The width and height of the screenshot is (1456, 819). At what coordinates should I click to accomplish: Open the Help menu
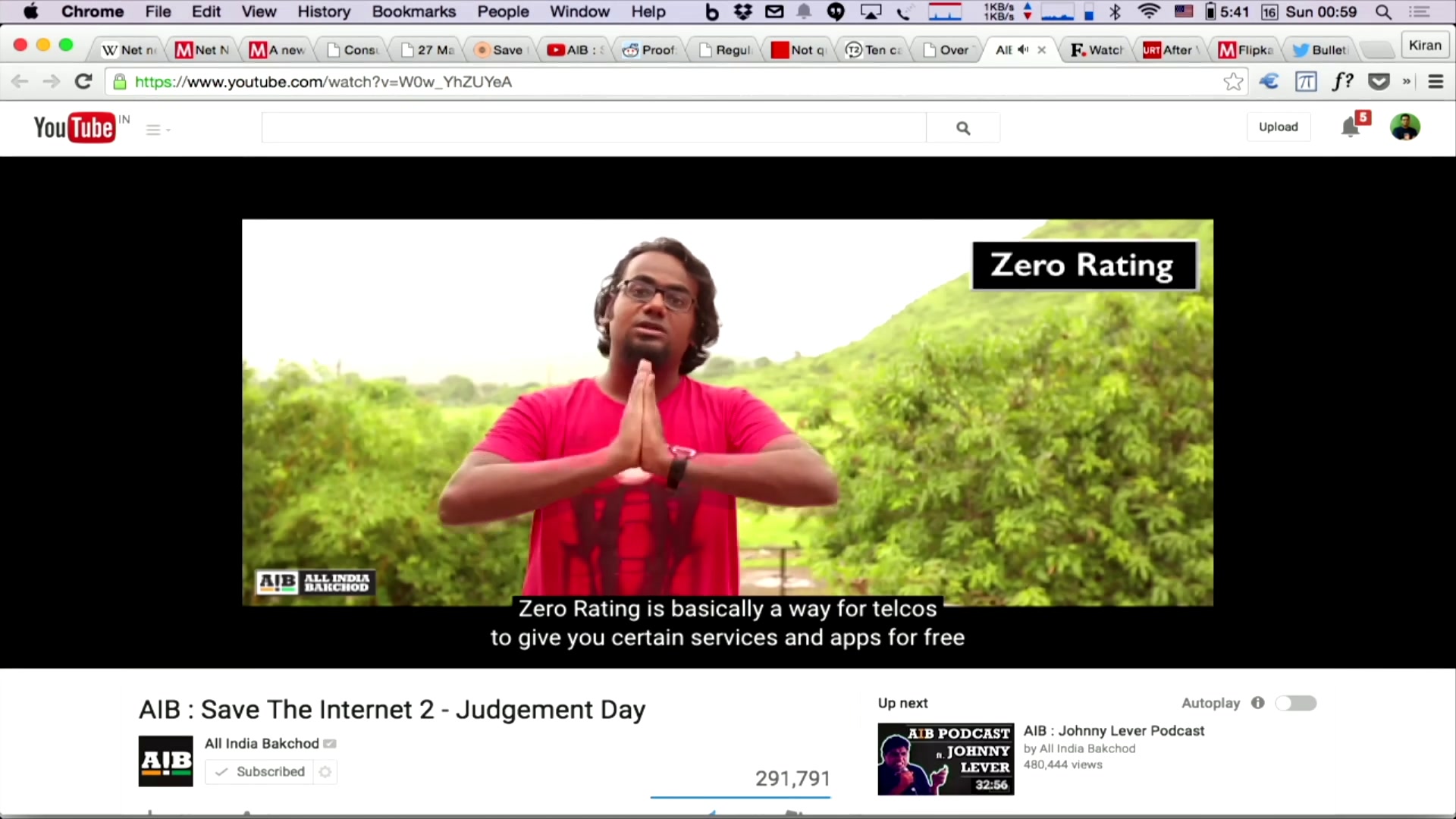648,11
